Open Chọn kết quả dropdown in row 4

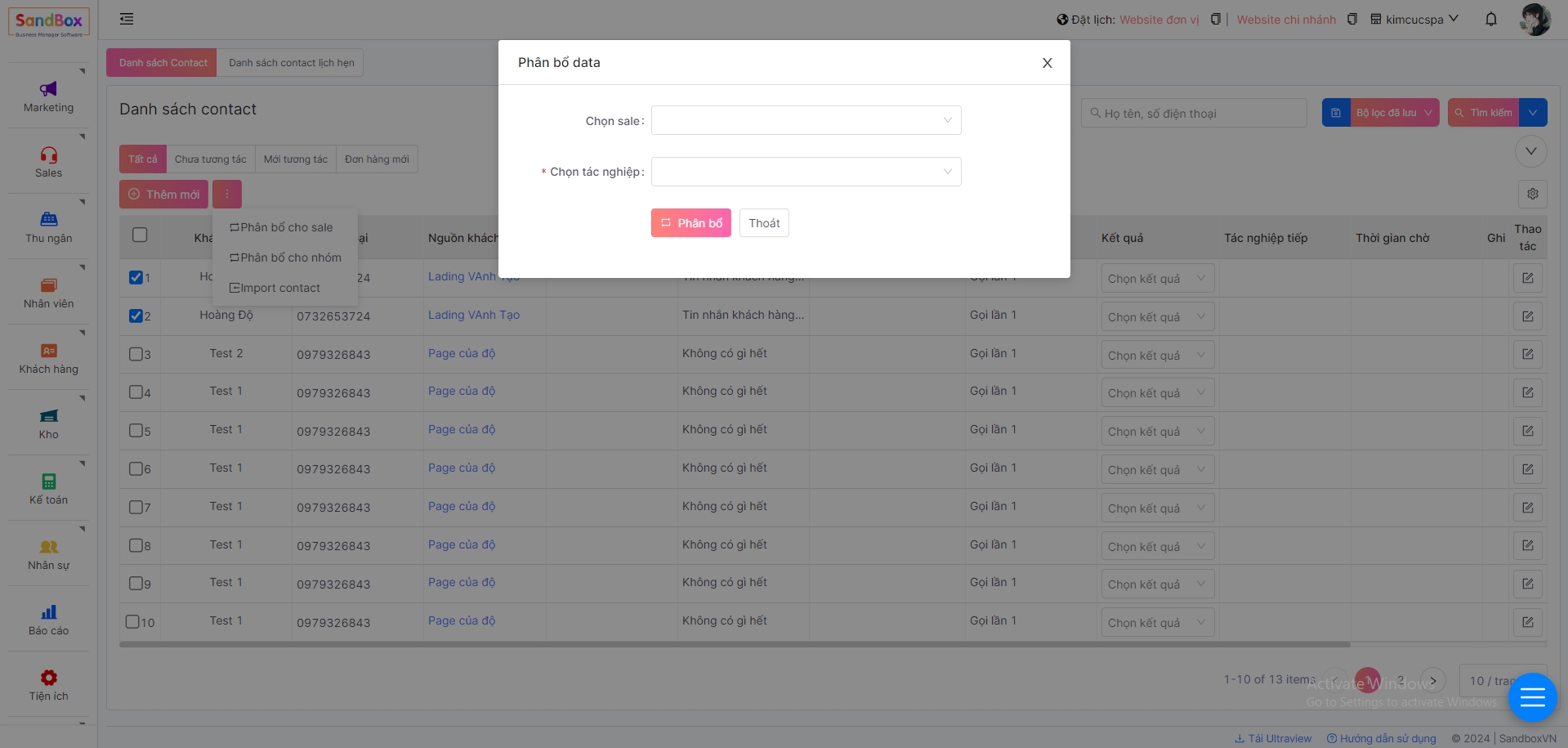1156,393
